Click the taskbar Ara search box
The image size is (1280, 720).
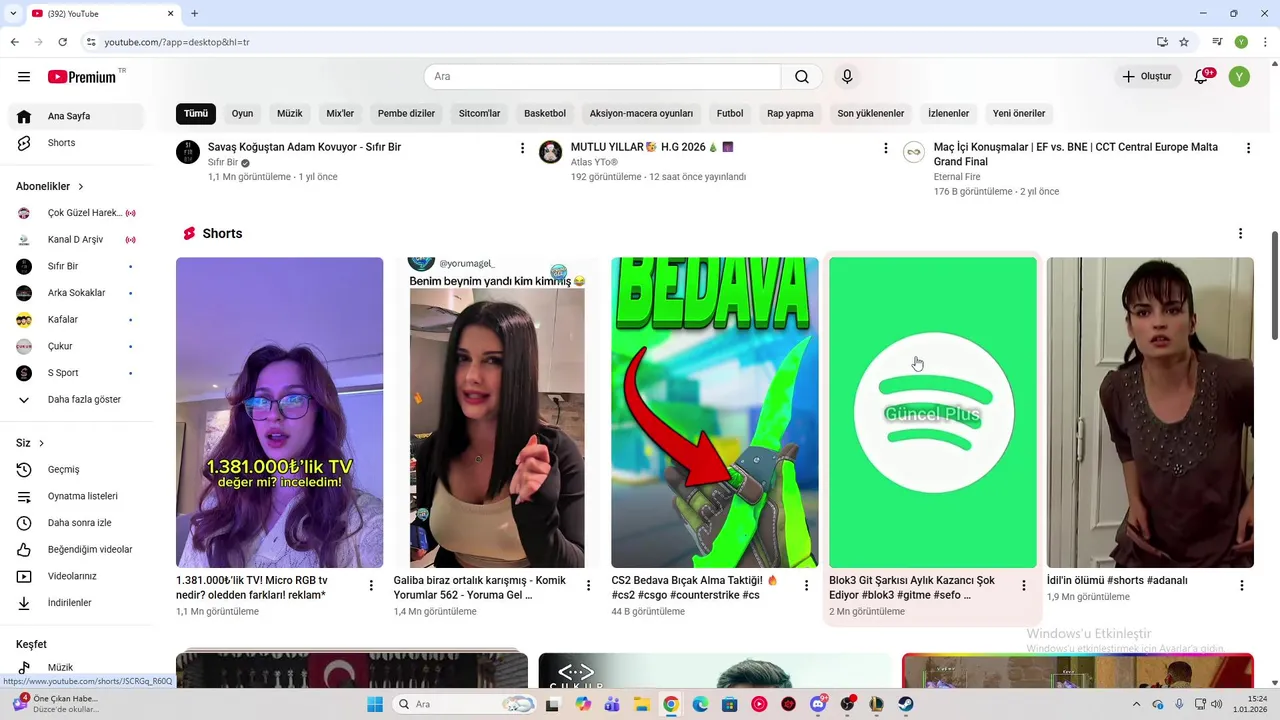462,704
